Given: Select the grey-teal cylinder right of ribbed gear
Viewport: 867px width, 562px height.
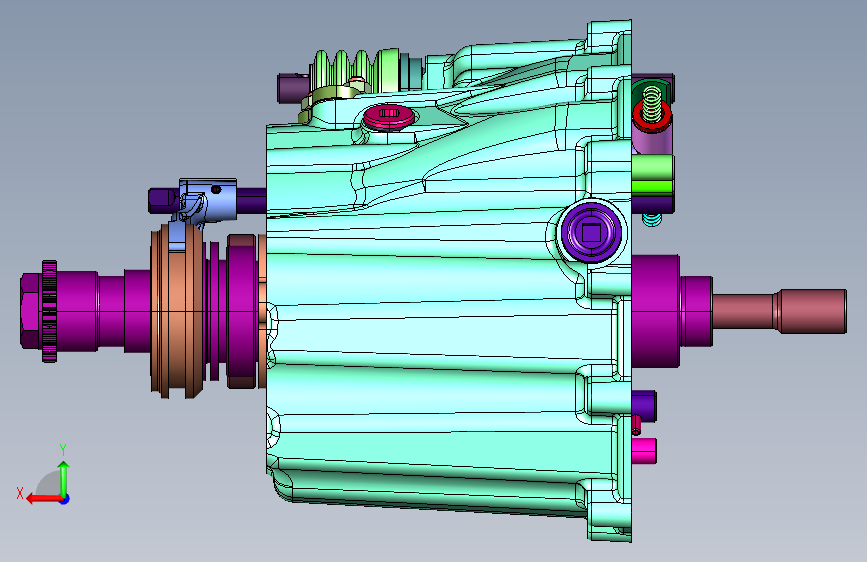Looking at the screenshot, I should 411,71.
